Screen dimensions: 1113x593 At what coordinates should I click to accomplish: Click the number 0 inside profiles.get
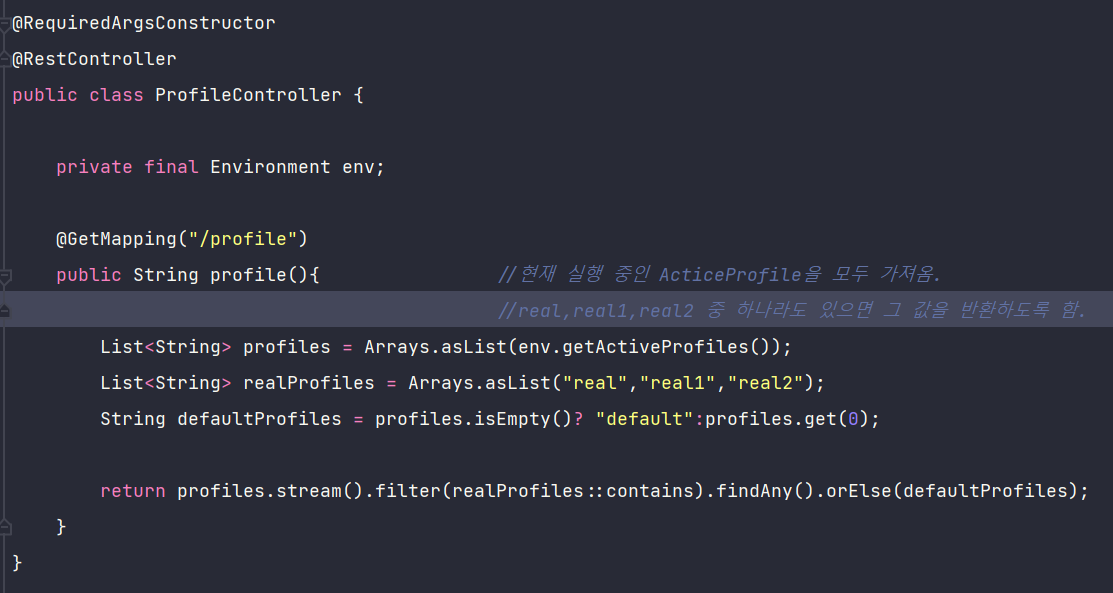point(854,419)
